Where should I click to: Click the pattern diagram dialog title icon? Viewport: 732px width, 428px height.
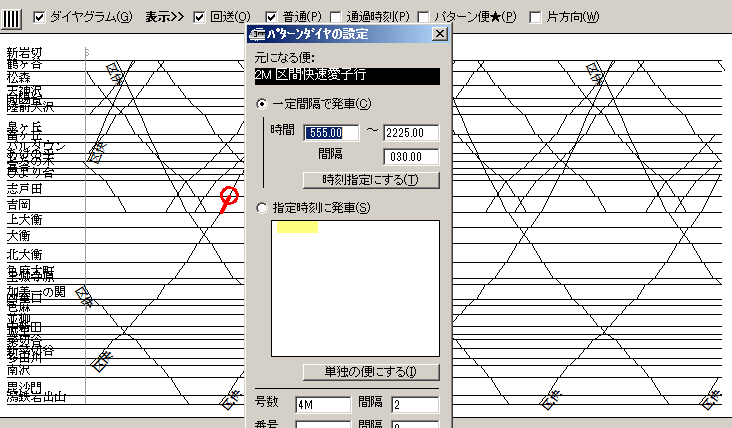pyautogui.click(x=255, y=34)
